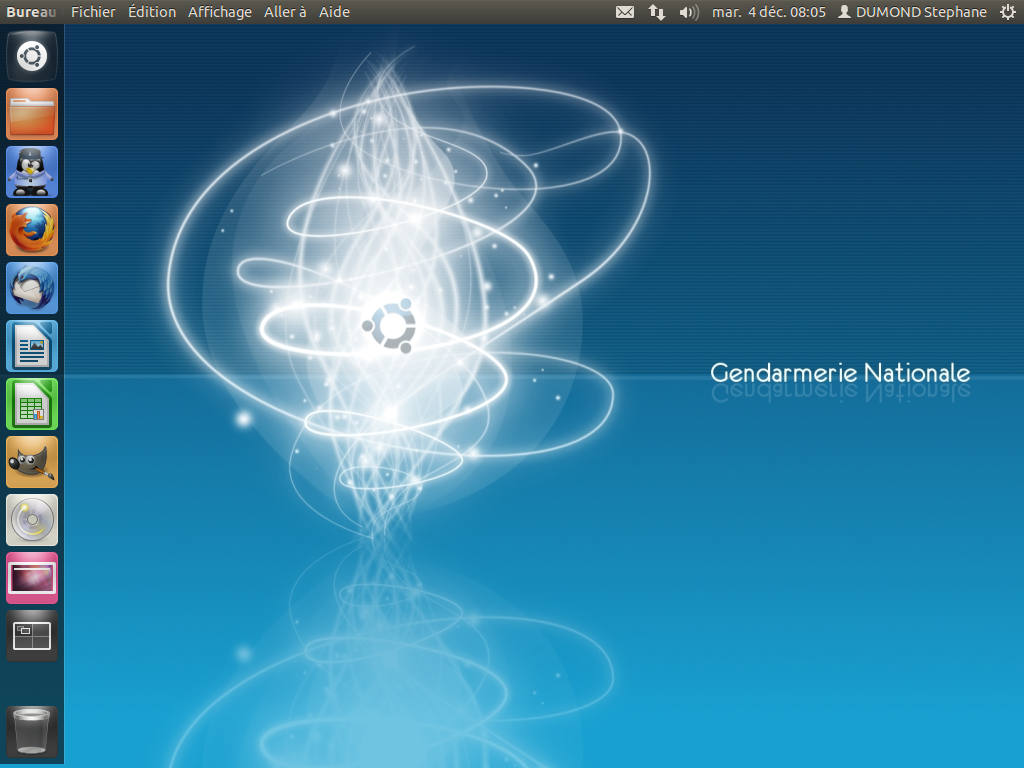Screen dimensions: 1024x768
Task: Open the network arrows indicator menu
Action: pyautogui.click(x=655, y=13)
